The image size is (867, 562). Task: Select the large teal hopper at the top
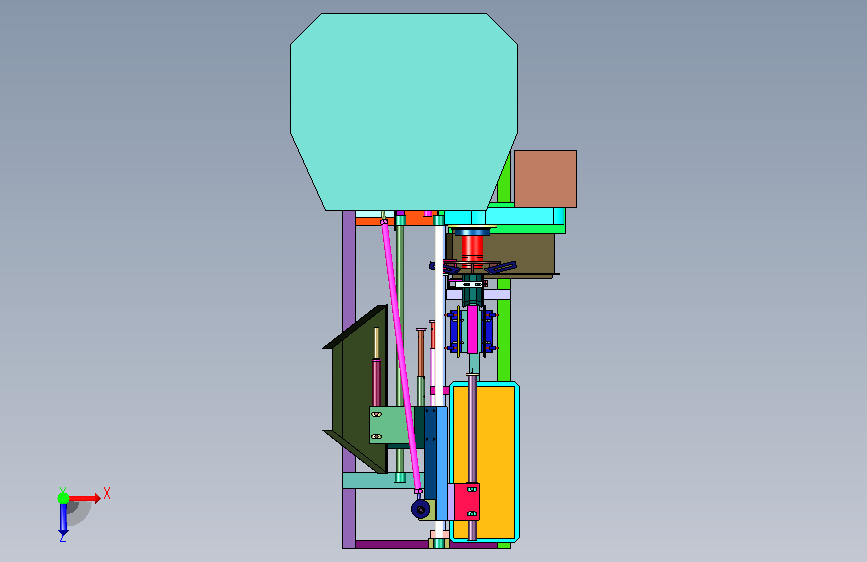404,111
